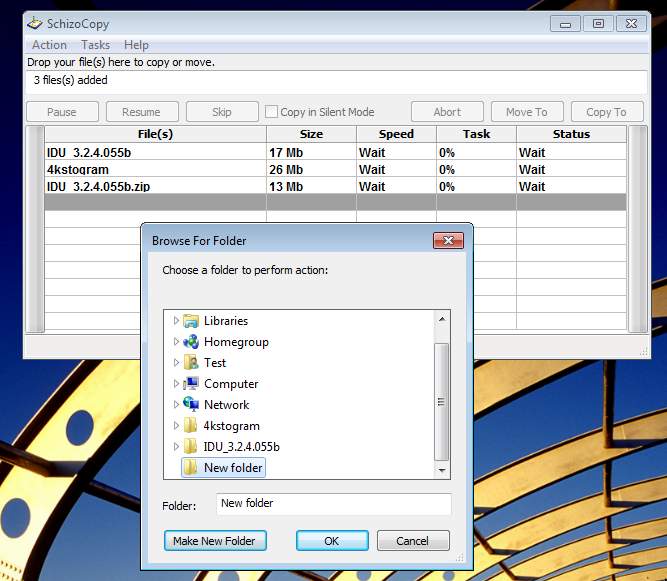Expand the Libraries tree node
667x581 pixels.
(x=176, y=321)
